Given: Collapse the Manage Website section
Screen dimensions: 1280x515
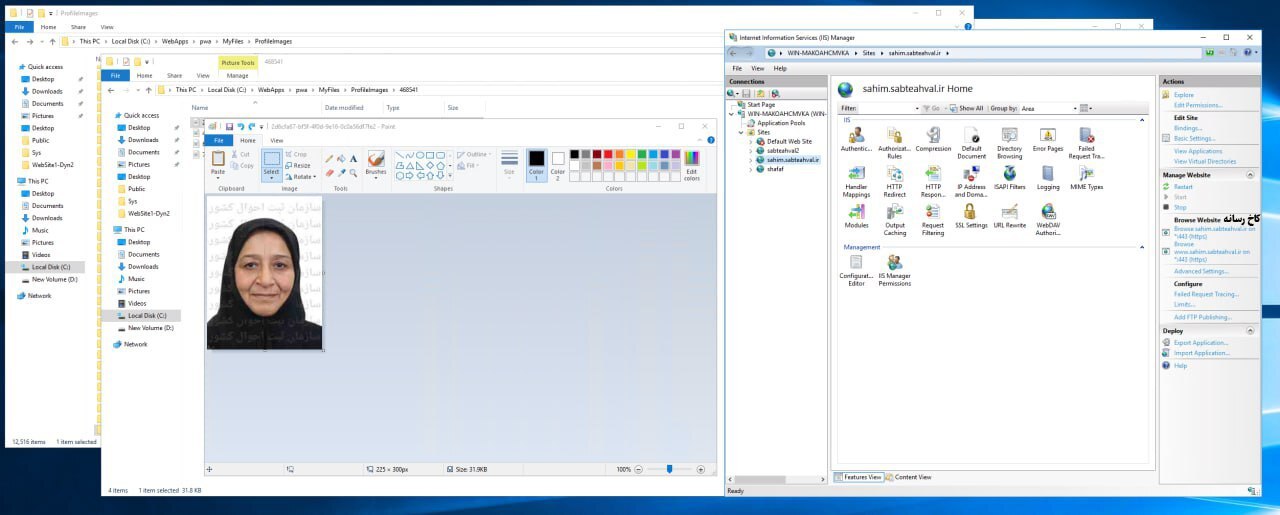Looking at the screenshot, I should coord(1250,174).
